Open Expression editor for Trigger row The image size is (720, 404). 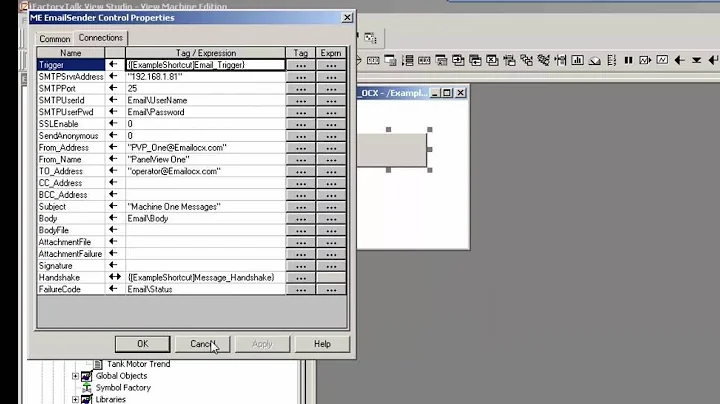pos(331,65)
